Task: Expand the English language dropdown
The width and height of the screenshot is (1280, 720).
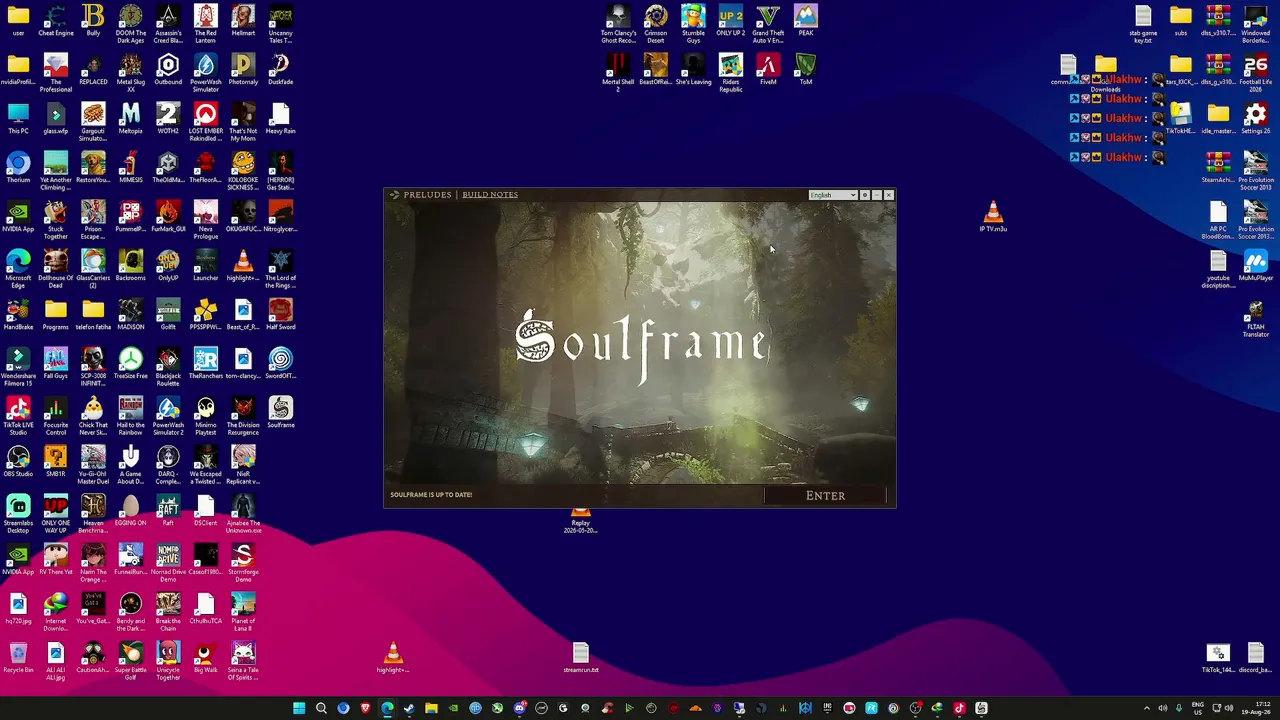Action: pyautogui.click(x=833, y=195)
